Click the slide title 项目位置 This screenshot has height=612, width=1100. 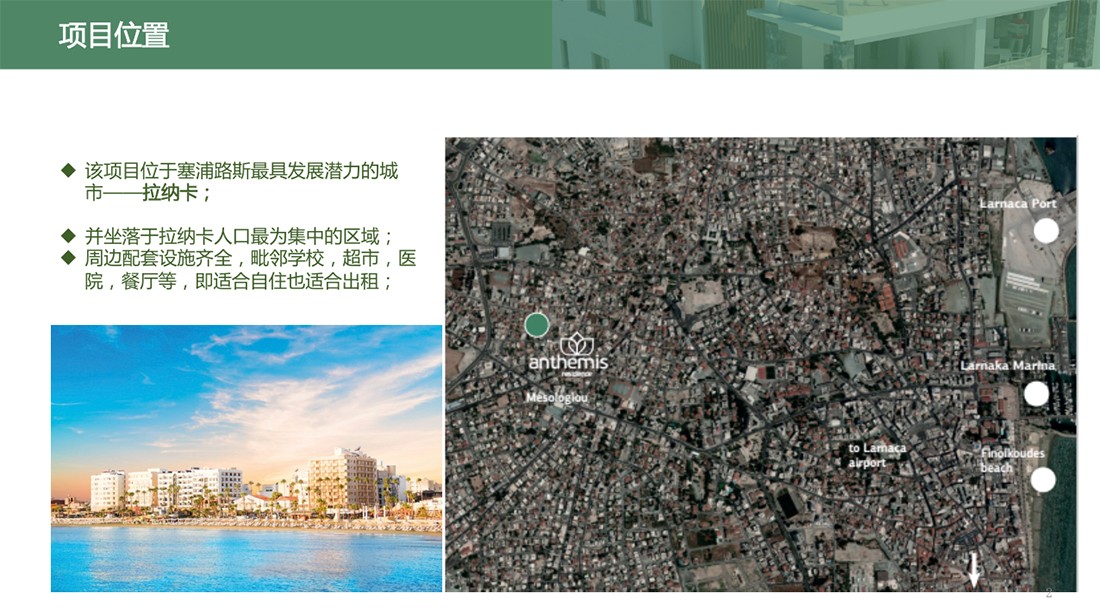[114, 35]
